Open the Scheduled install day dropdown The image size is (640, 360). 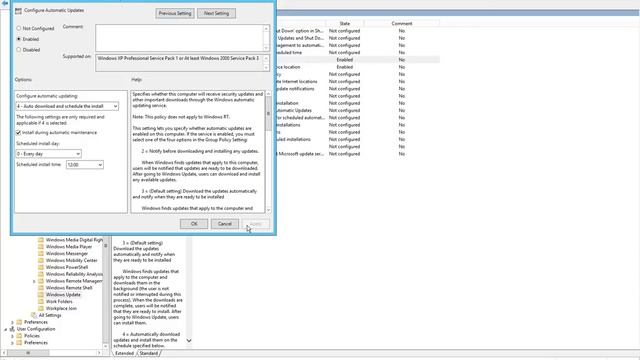pyautogui.click(x=48, y=154)
